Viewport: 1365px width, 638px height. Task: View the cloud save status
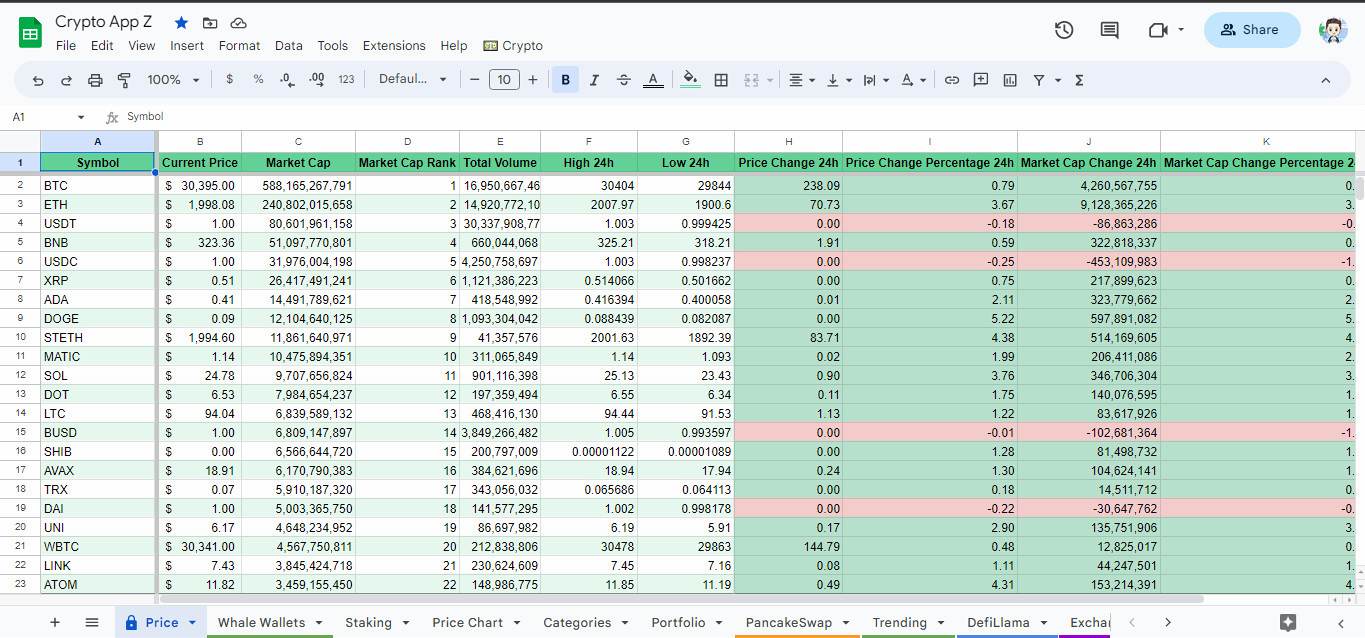point(238,22)
